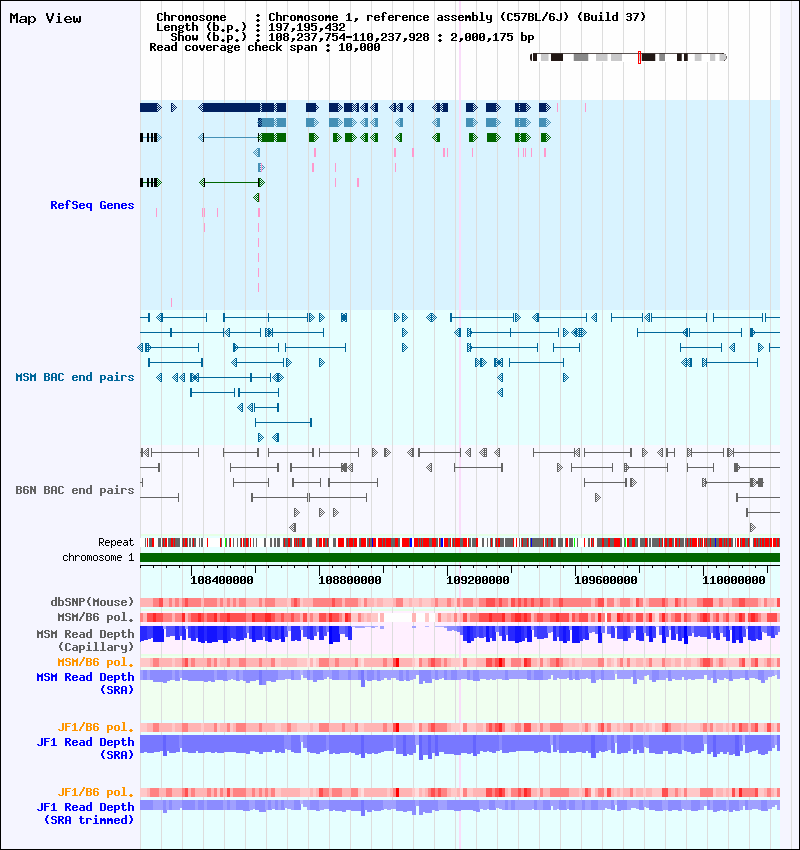Click the orange MSM/B6 pol. label
Screen dimensions: 800x850
95,662
